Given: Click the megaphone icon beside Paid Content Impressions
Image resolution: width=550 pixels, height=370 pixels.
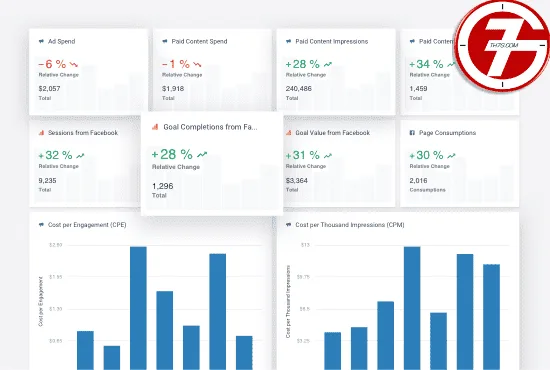Looking at the screenshot, I should coord(289,41).
